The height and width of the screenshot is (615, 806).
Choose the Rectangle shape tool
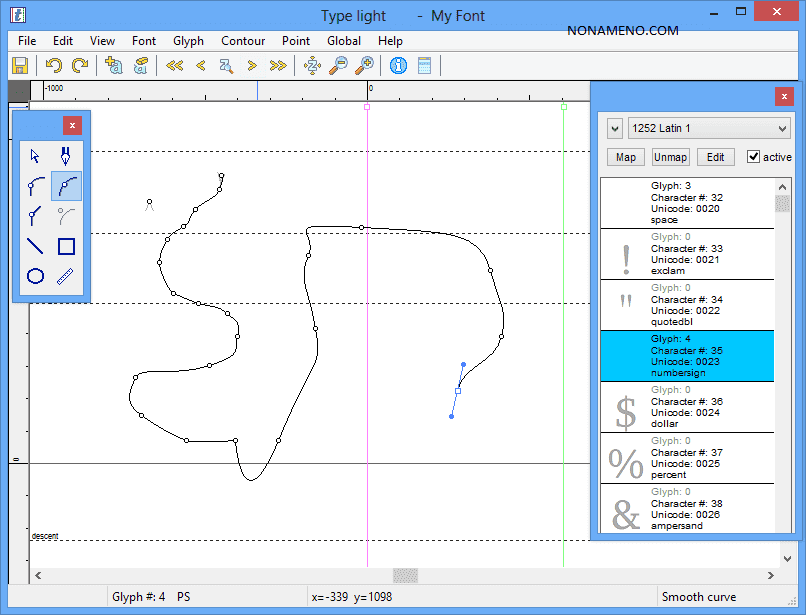pyautogui.click(x=66, y=246)
